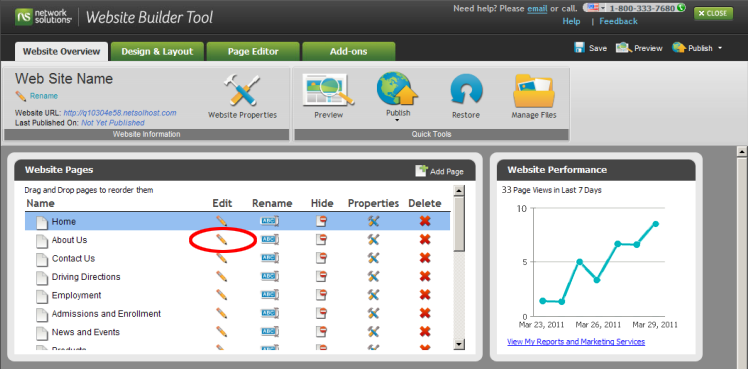Switch to Website Overview tab

[x=62, y=51]
